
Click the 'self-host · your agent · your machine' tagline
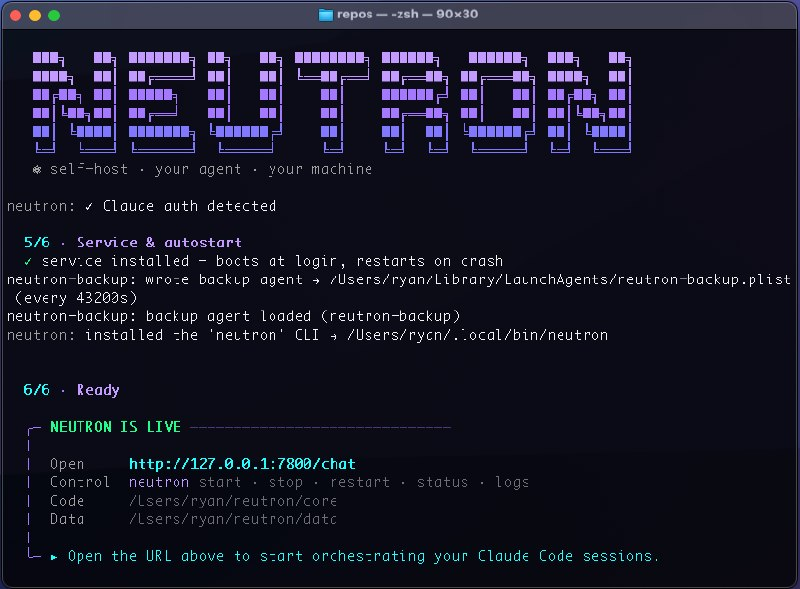(211, 169)
